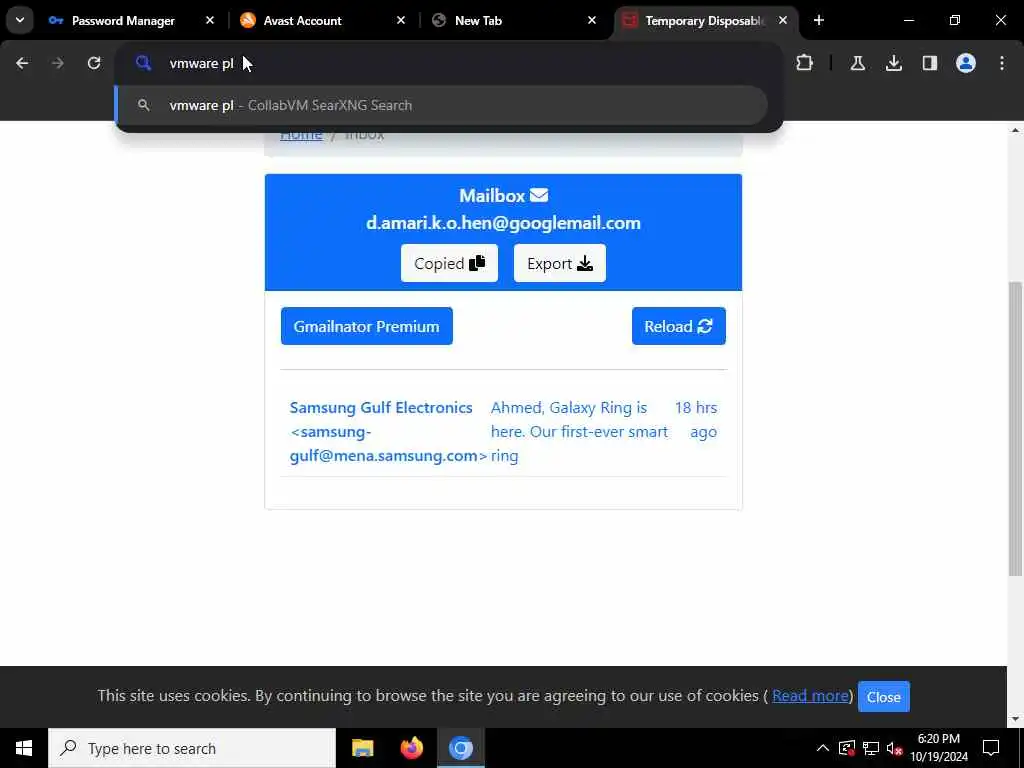Image resolution: width=1024 pixels, height=768 pixels.
Task: Open the Chrome taskbar icon
Action: [460, 748]
